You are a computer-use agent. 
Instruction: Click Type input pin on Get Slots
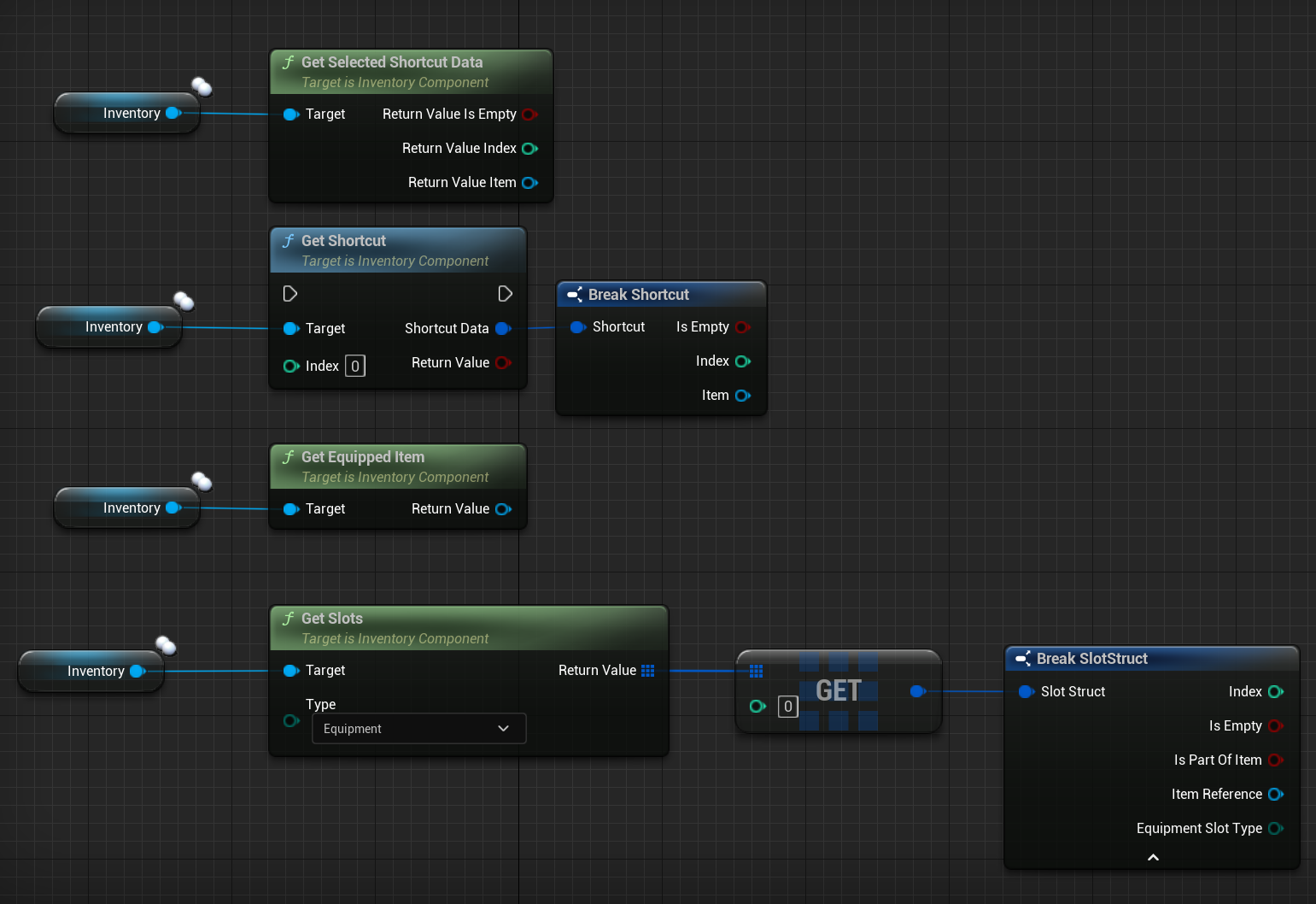click(290, 721)
